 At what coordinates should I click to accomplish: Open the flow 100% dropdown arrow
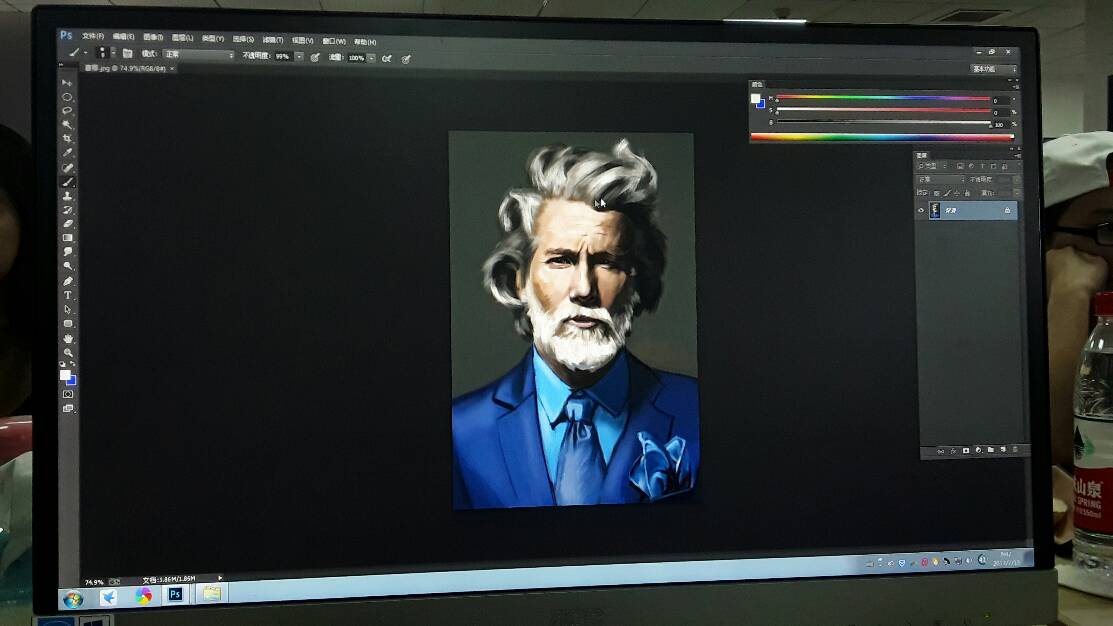tap(371, 58)
